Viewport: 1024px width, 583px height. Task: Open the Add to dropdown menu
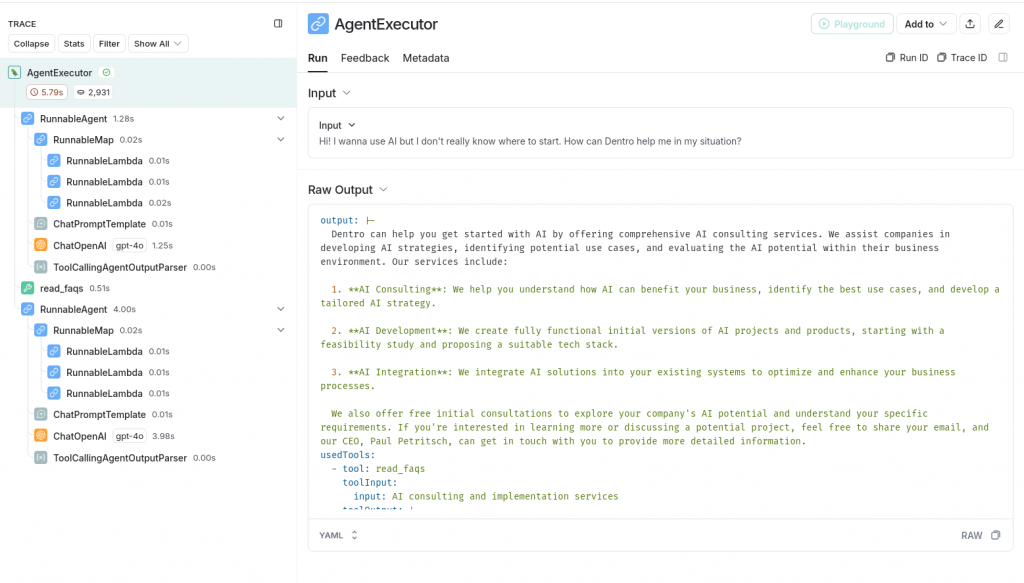coord(925,24)
